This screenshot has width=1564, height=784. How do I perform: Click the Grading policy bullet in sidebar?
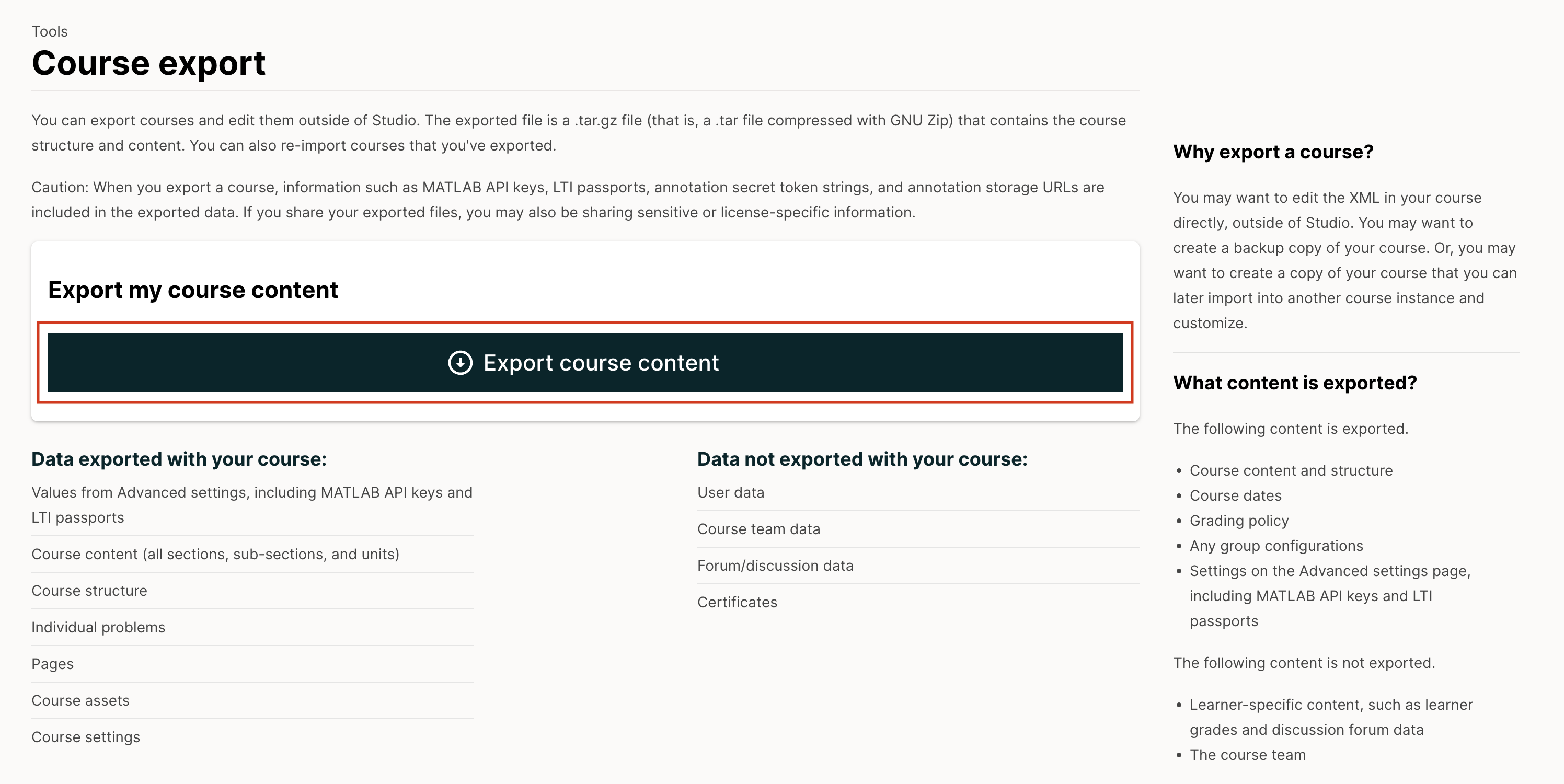1238,521
